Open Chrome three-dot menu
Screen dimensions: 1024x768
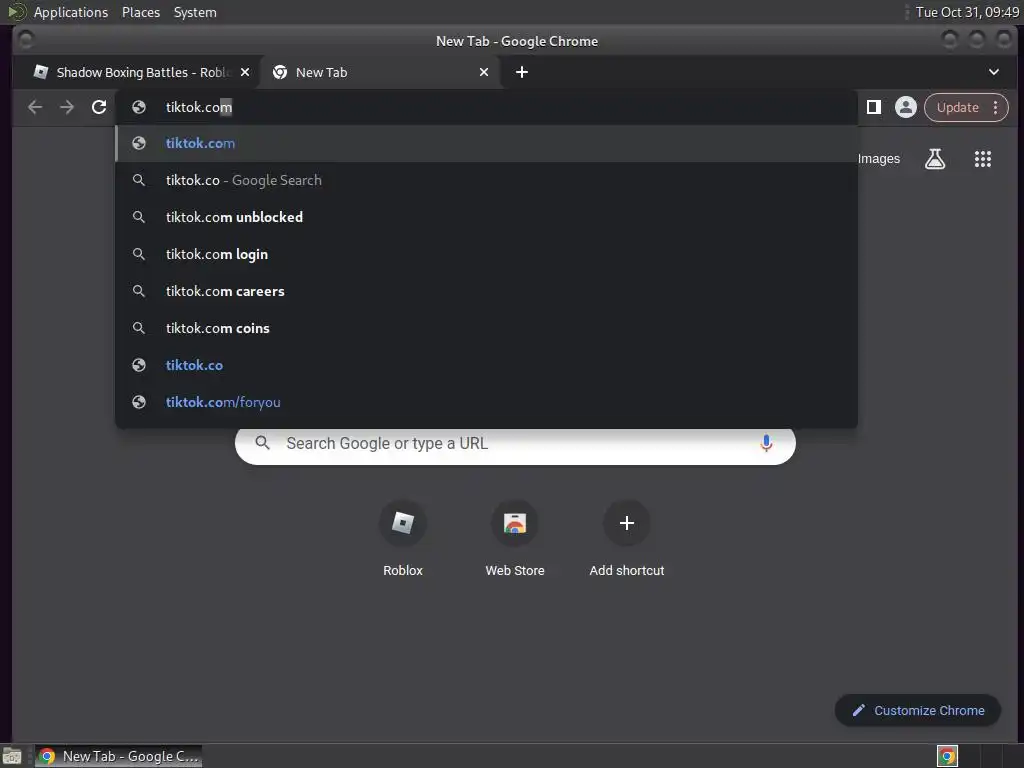point(995,107)
